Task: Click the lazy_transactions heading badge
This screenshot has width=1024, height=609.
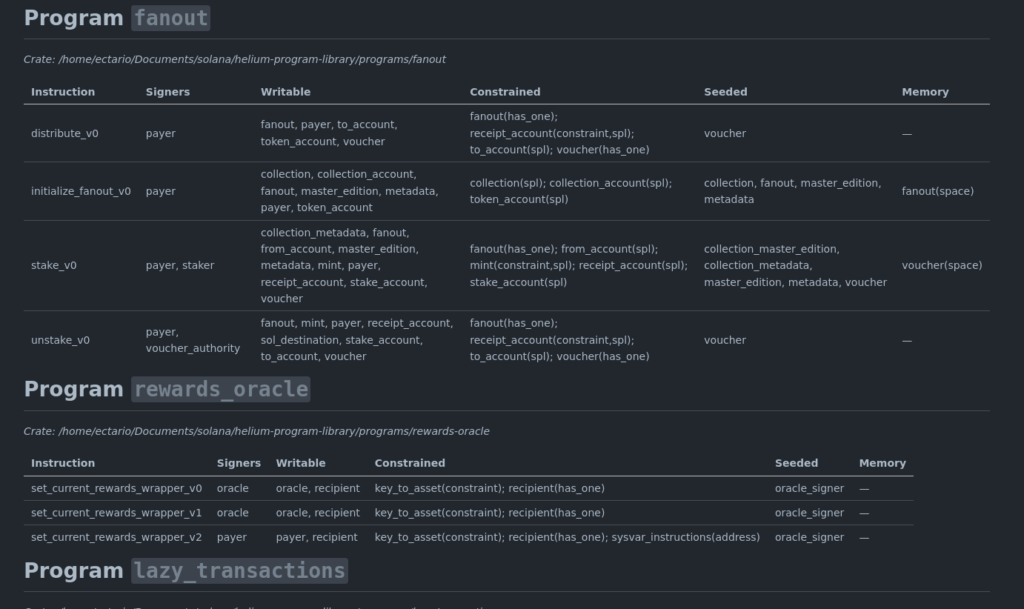Action: tap(239, 571)
